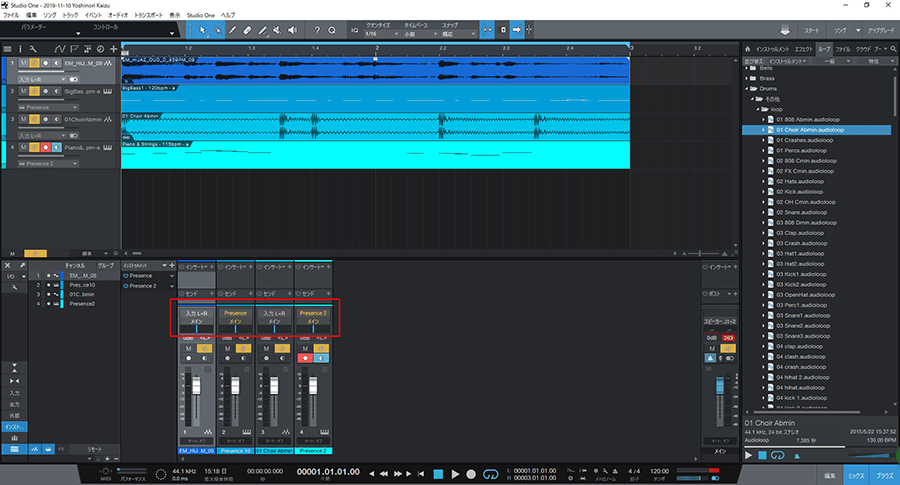Toggle record arm on Piano track 4
Viewport: 900px width, 485px height.
pos(44,147)
